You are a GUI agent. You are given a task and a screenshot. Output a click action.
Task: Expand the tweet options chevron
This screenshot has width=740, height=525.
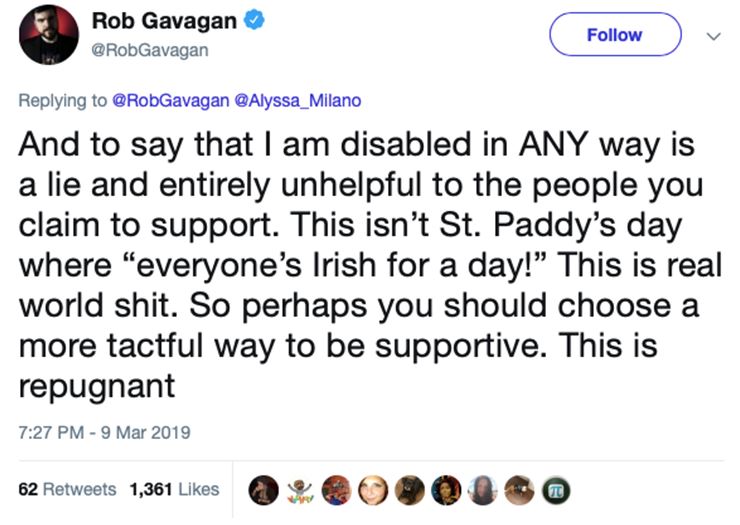coord(713,35)
